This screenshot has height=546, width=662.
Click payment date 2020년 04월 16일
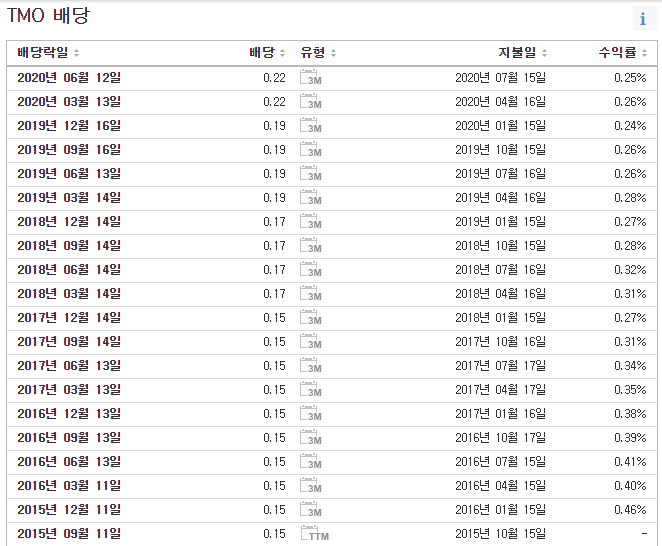pyautogui.click(x=500, y=102)
